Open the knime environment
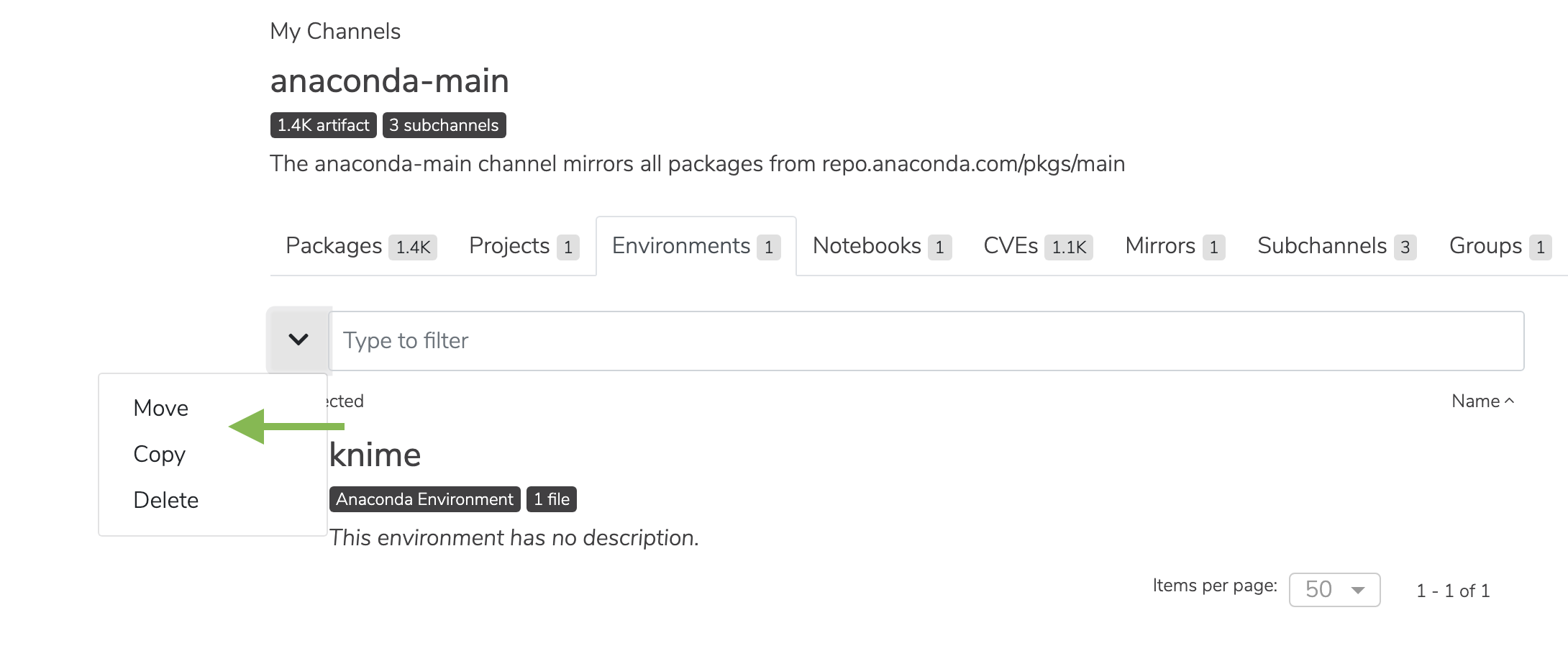The image size is (1568, 646). coord(375,455)
